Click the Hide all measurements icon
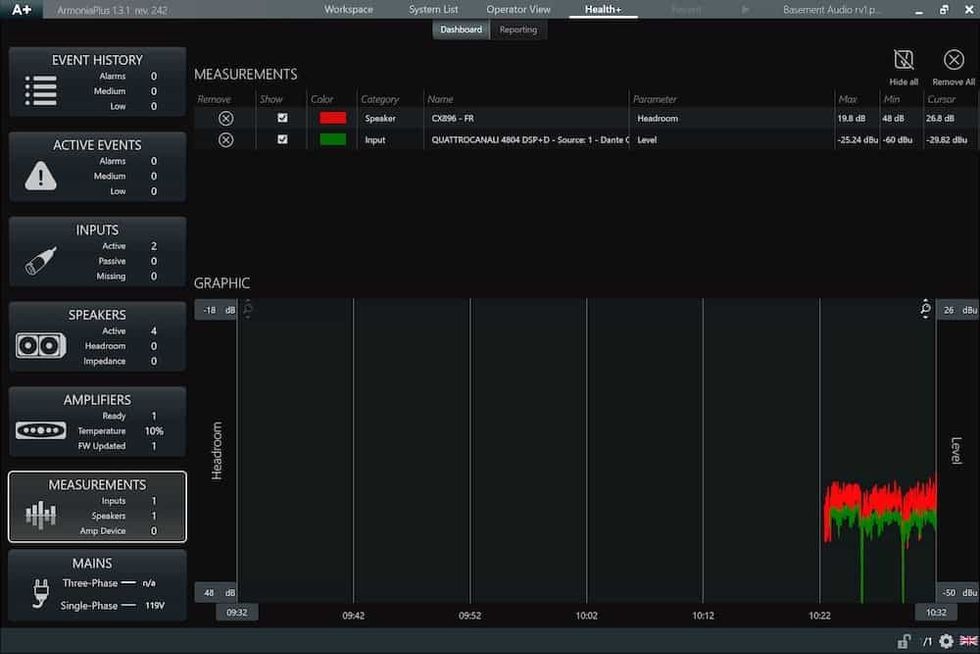 903,61
